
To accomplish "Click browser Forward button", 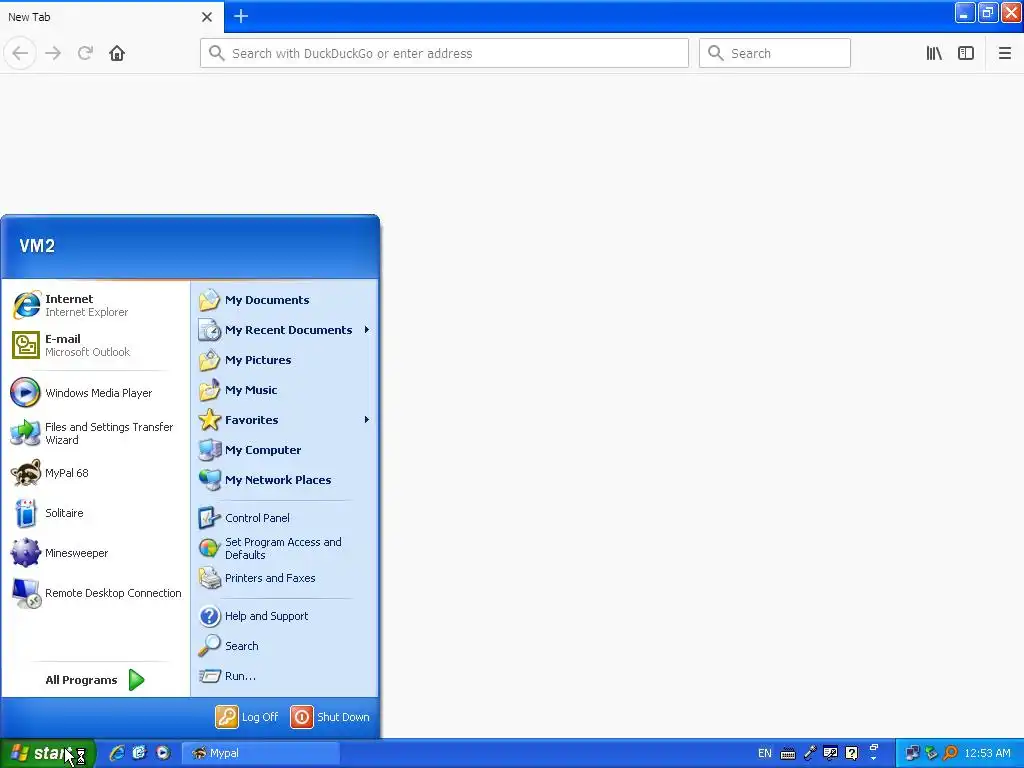I will [53, 53].
